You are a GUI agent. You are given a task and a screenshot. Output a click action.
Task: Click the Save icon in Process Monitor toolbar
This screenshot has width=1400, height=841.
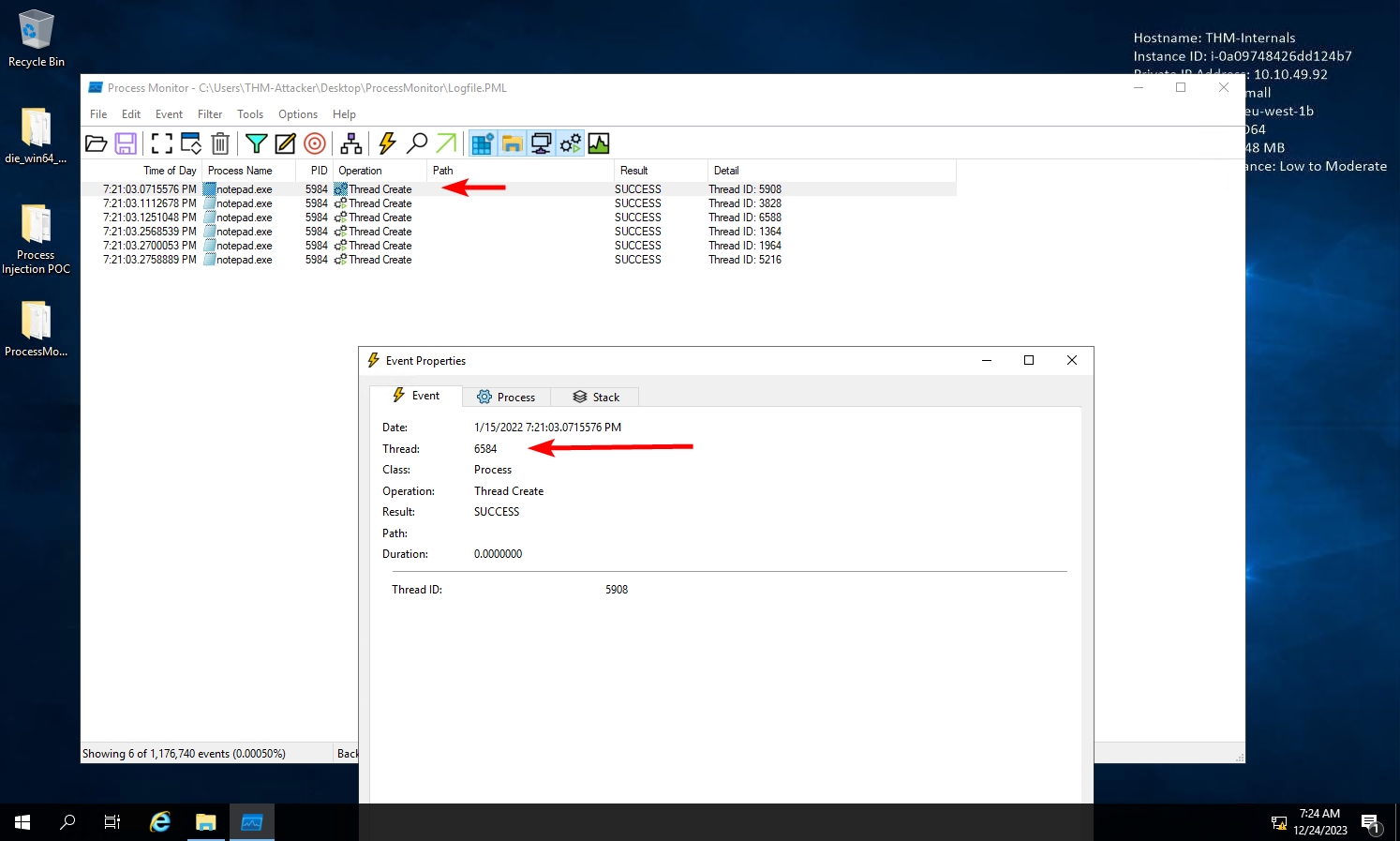point(126,143)
